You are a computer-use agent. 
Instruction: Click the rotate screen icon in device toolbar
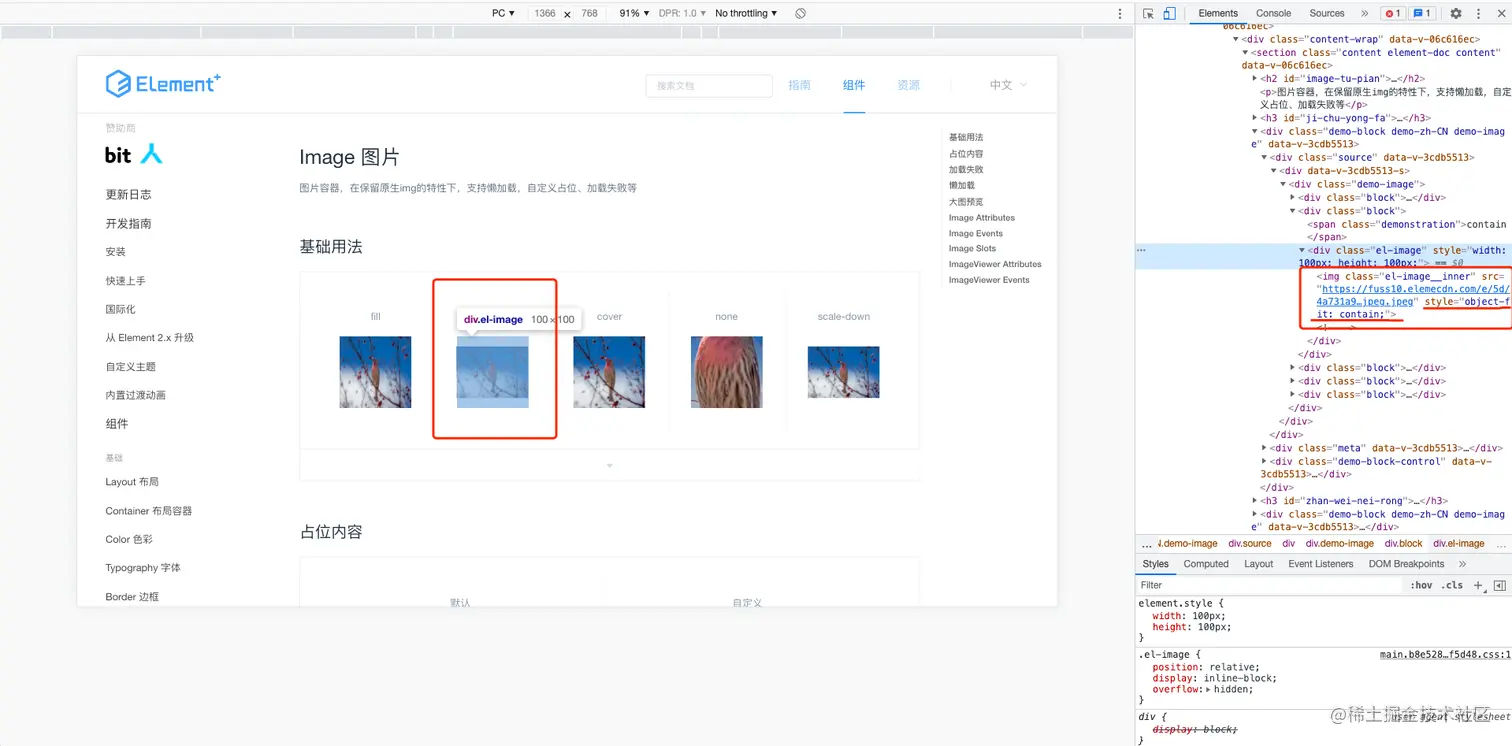(800, 13)
